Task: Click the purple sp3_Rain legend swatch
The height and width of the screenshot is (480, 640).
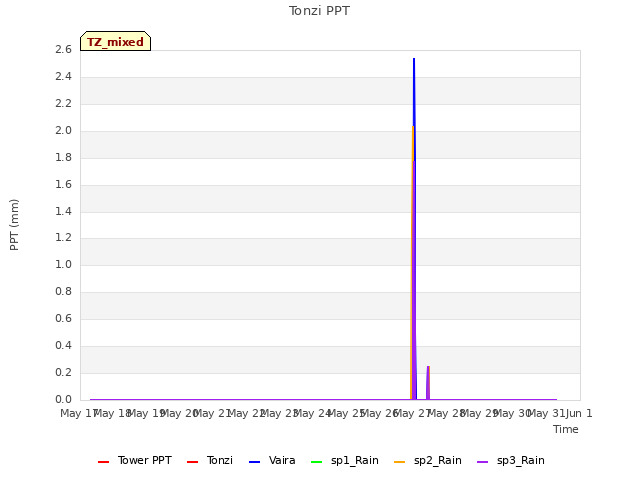Action: click(x=482, y=462)
